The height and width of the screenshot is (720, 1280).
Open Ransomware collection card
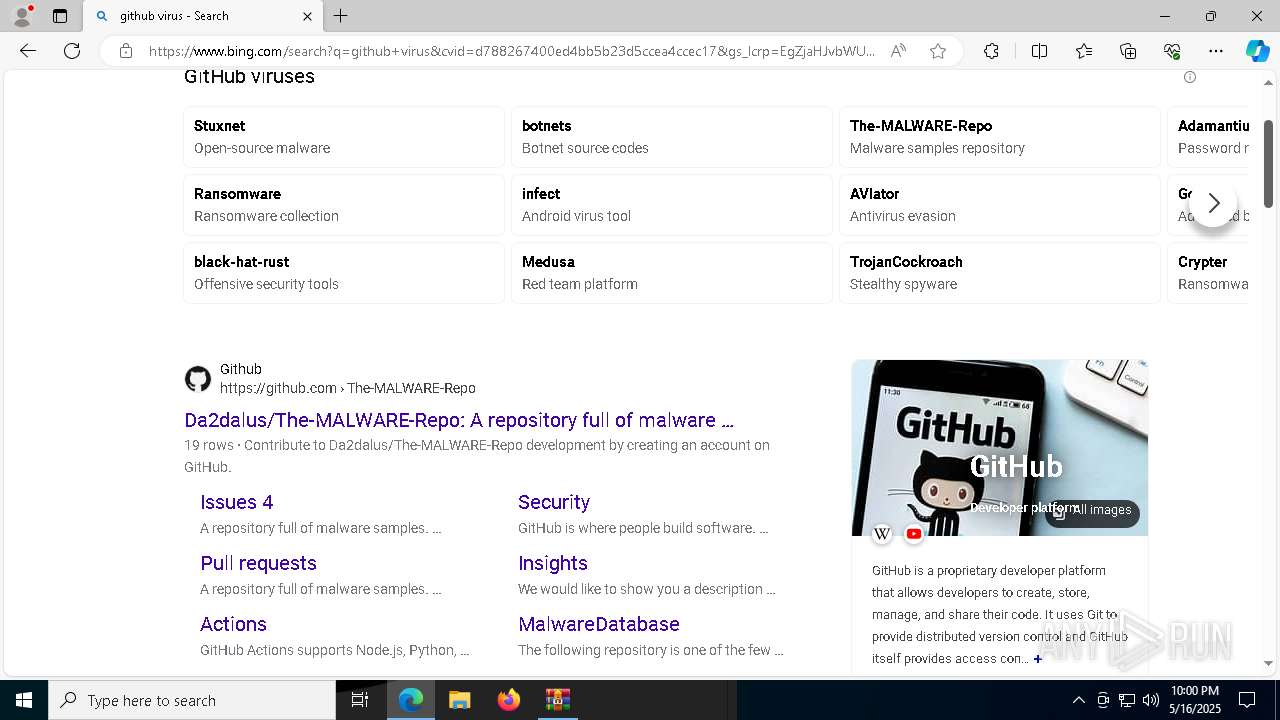pyautogui.click(x=344, y=205)
